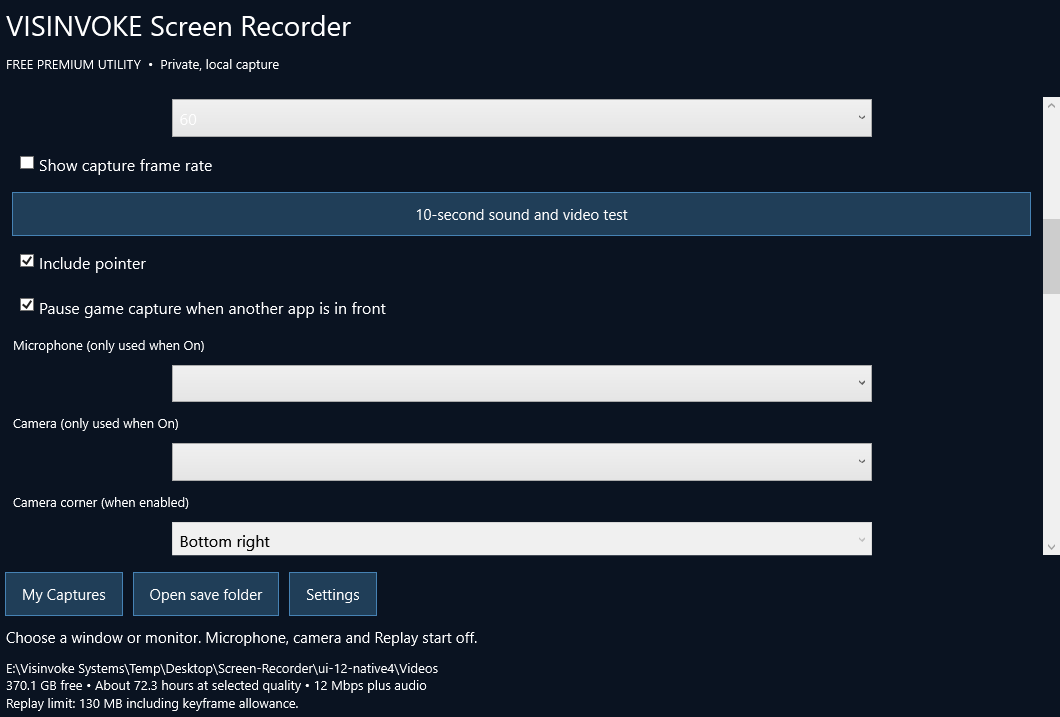Open the Microphone device dropdown

coord(521,383)
